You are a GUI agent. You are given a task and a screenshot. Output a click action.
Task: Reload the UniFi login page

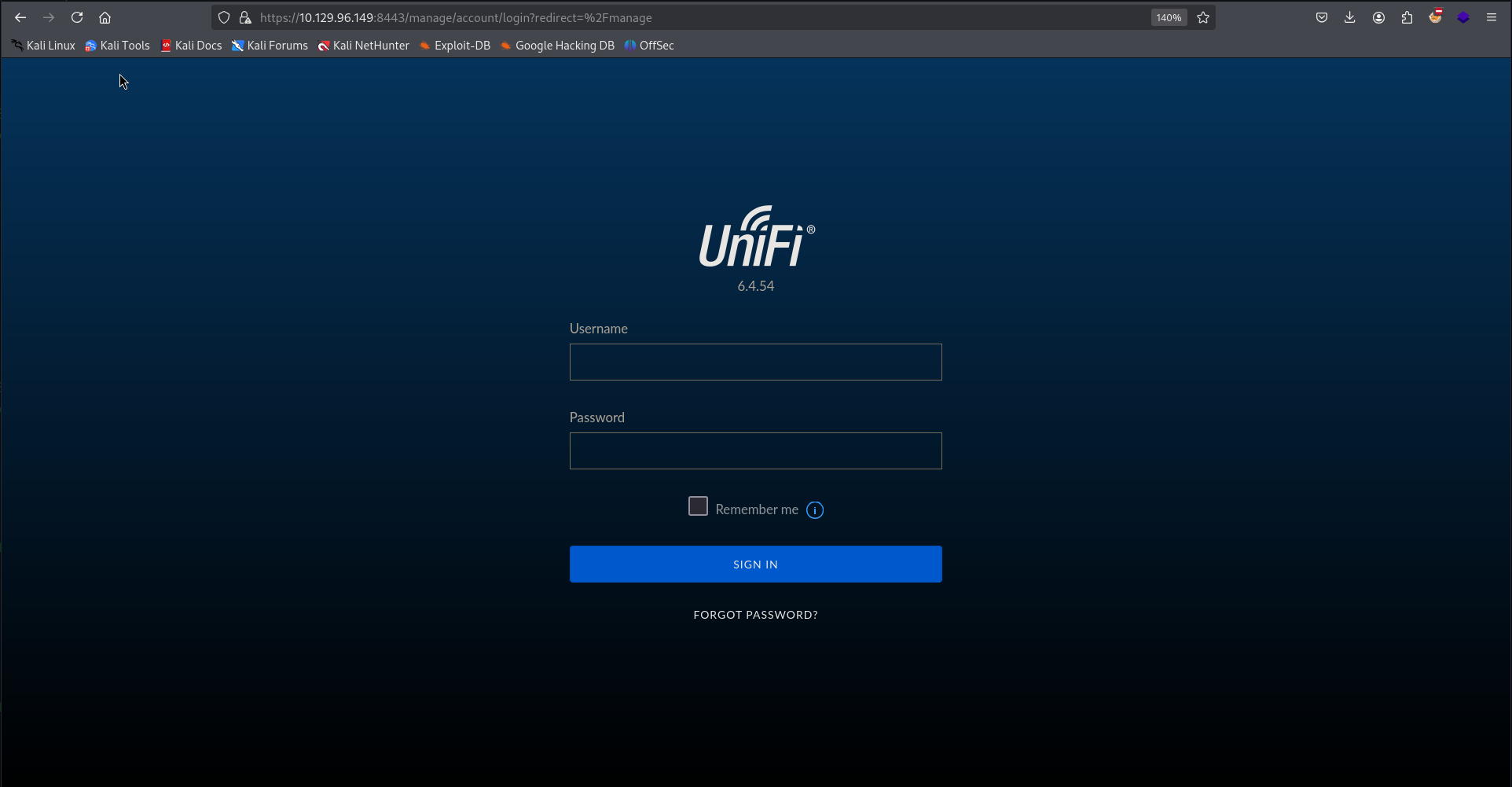click(77, 17)
